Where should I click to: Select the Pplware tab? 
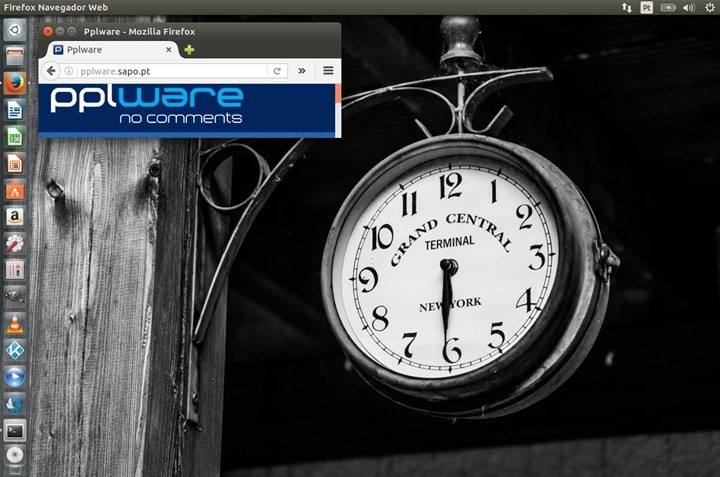tap(114, 50)
